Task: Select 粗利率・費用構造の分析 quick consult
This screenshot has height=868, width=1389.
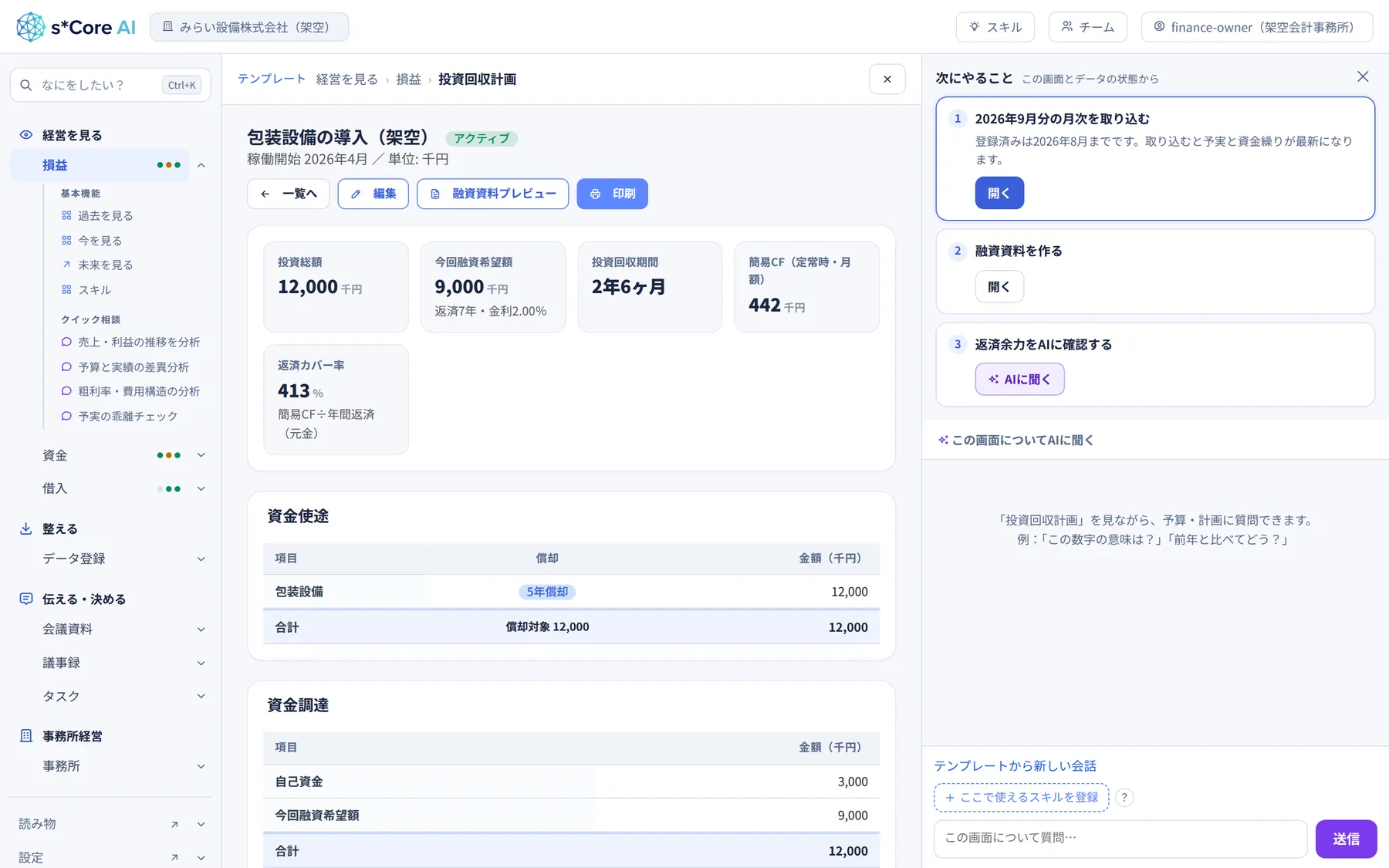Action: click(139, 391)
